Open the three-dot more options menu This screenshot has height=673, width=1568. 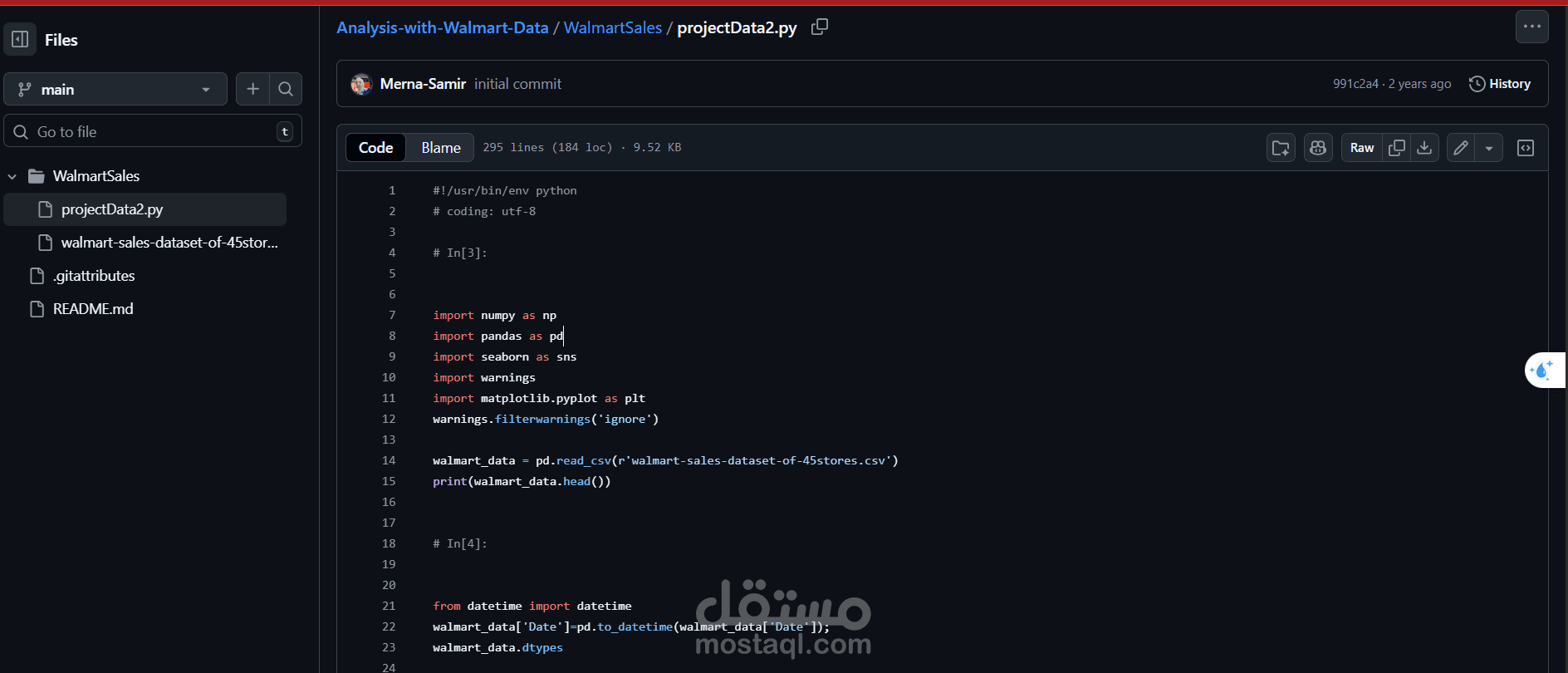click(x=1532, y=27)
